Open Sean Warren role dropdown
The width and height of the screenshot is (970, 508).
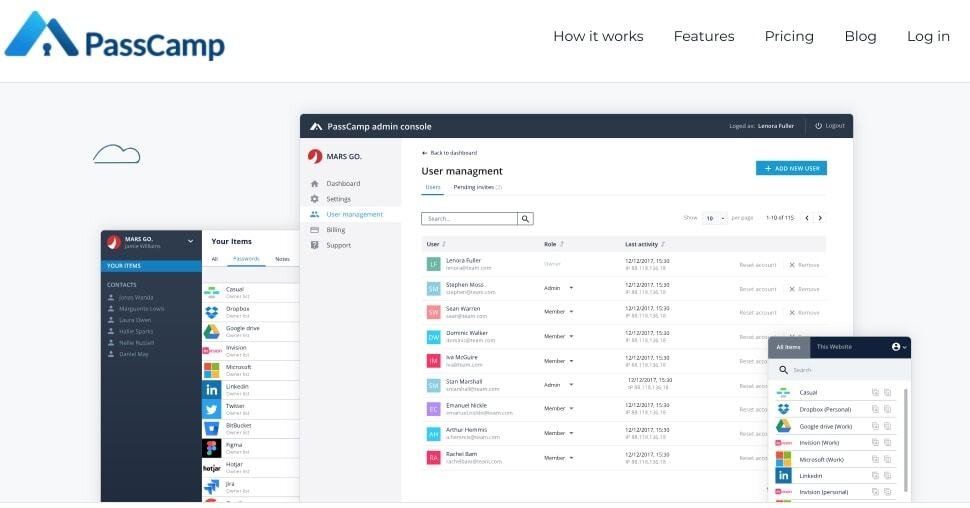[x=559, y=312]
